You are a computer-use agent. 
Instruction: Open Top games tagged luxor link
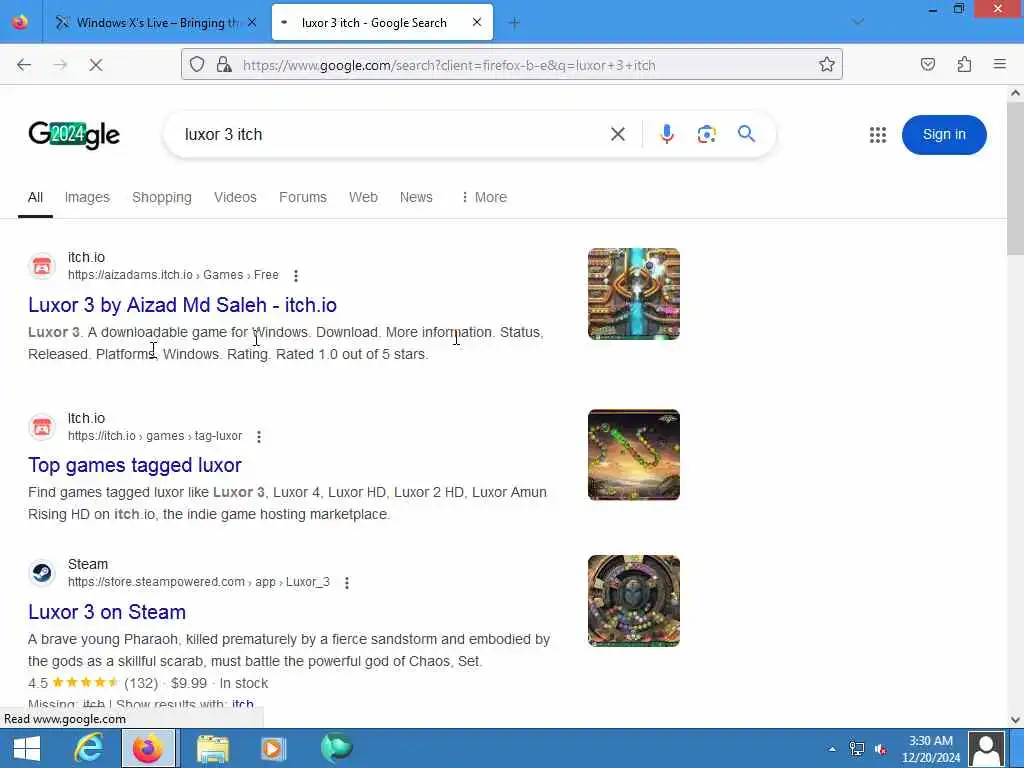(x=135, y=465)
